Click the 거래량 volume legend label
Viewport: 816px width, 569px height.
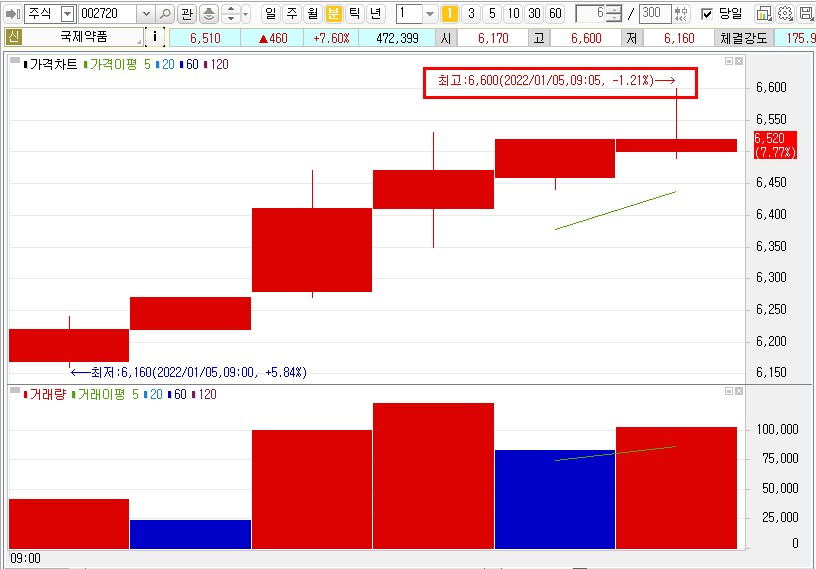(x=47, y=395)
